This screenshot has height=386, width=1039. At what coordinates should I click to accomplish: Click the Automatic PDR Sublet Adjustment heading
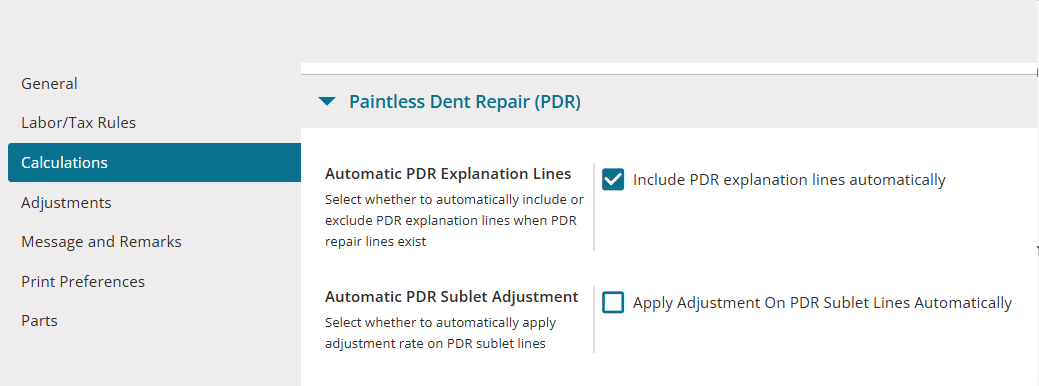click(x=451, y=297)
